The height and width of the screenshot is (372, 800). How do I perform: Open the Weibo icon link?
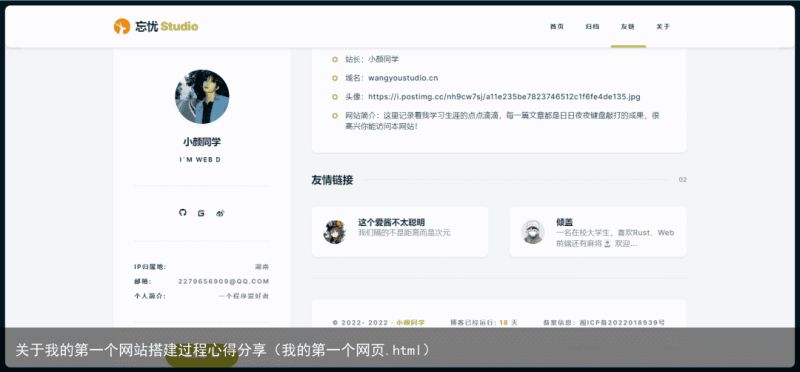pyautogui.click(x=220, y=213)
